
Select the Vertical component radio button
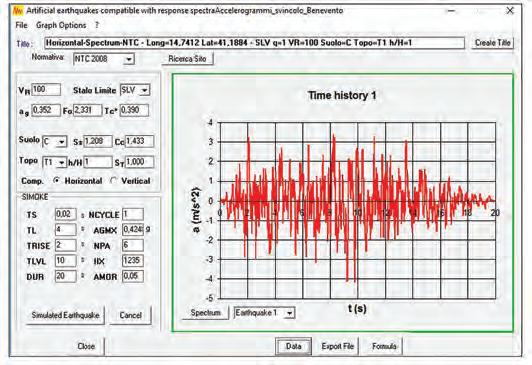(114, 181)
